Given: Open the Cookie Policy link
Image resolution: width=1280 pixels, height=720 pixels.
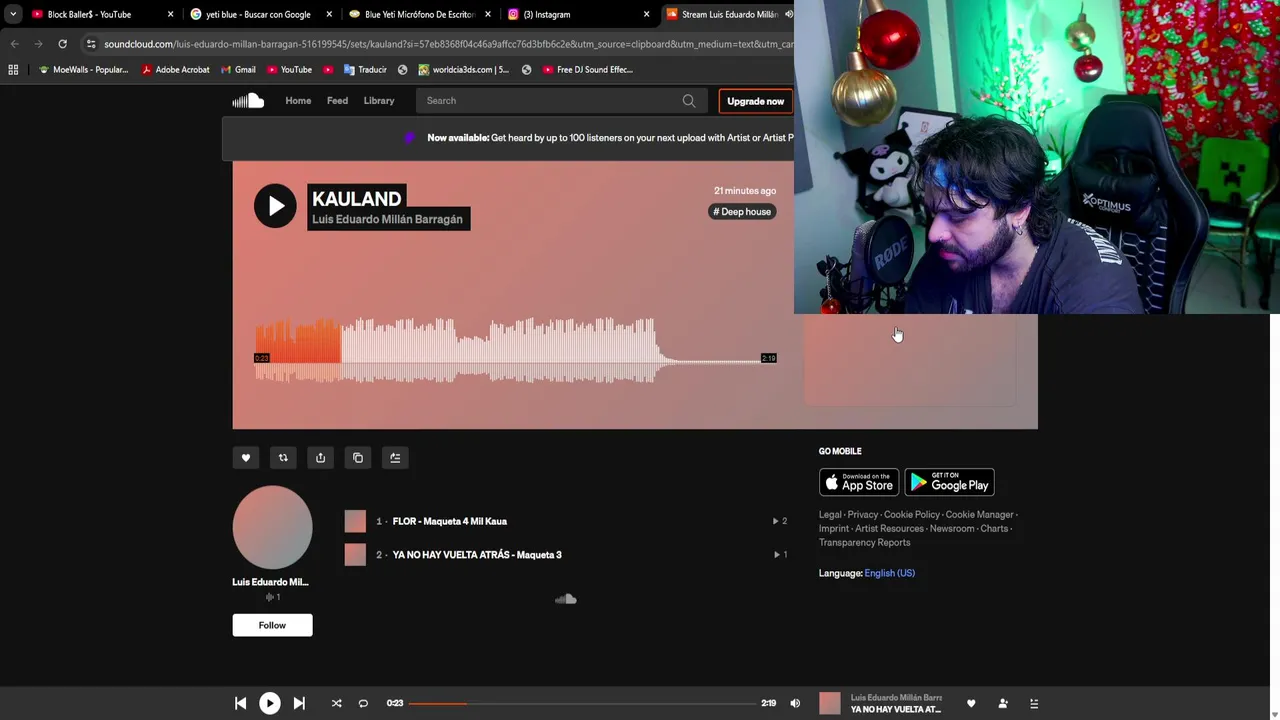Looking at the screenshot, I should (912, 515).
